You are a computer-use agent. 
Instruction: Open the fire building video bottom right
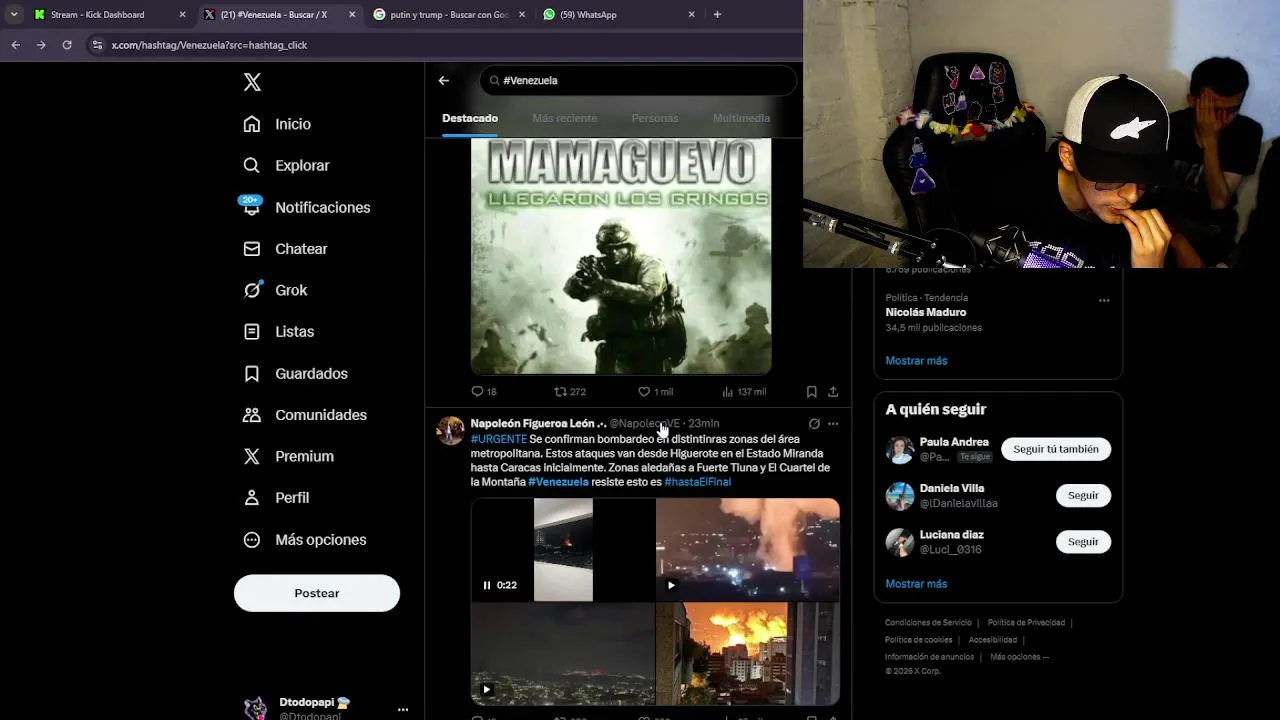coord(748,654)
